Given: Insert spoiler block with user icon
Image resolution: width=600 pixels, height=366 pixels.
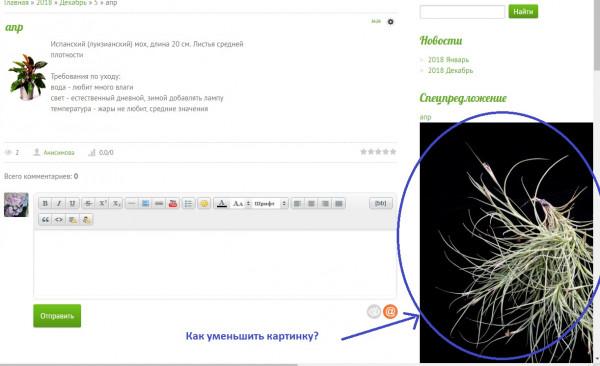Looking at the screenshot, I should [x=86, y=220].
